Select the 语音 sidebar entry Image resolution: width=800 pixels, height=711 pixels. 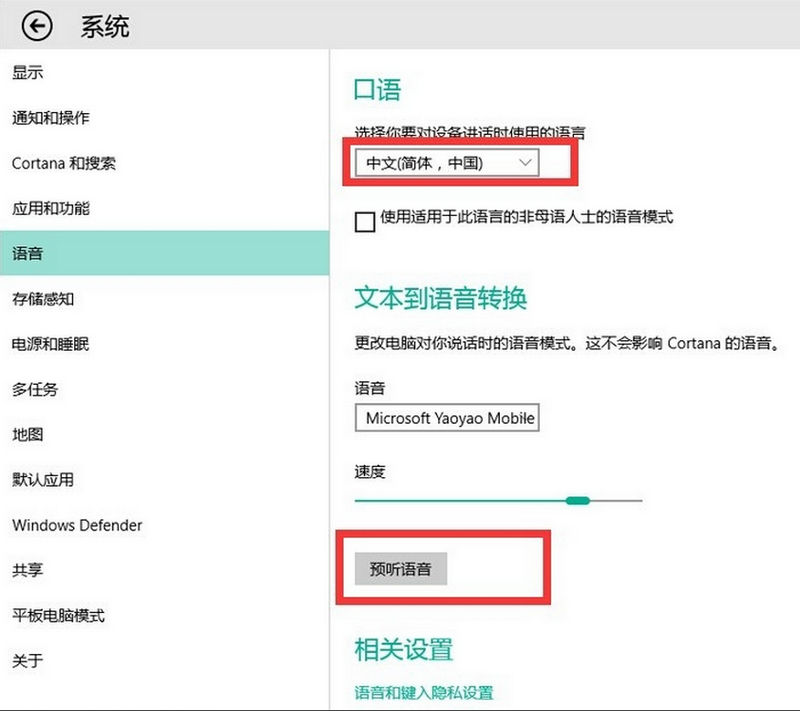[x=26, y=253]
